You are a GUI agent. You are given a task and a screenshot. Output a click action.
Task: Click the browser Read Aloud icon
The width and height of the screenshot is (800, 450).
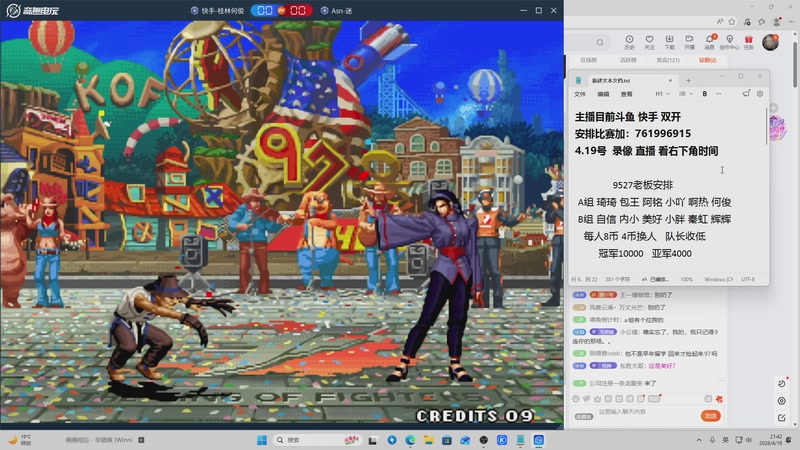click(720, 21)
